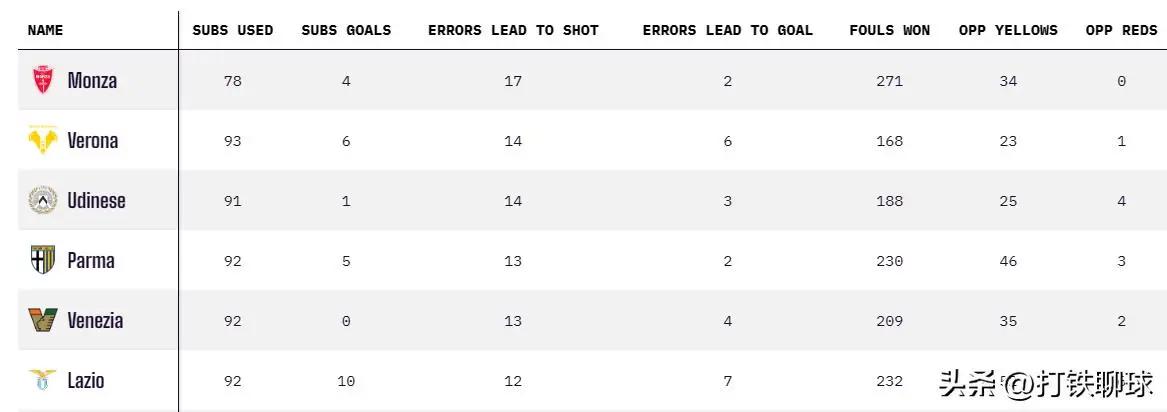Sort table by OPP REDS header
This screenshot has height=412, width=1167.
1121,30
